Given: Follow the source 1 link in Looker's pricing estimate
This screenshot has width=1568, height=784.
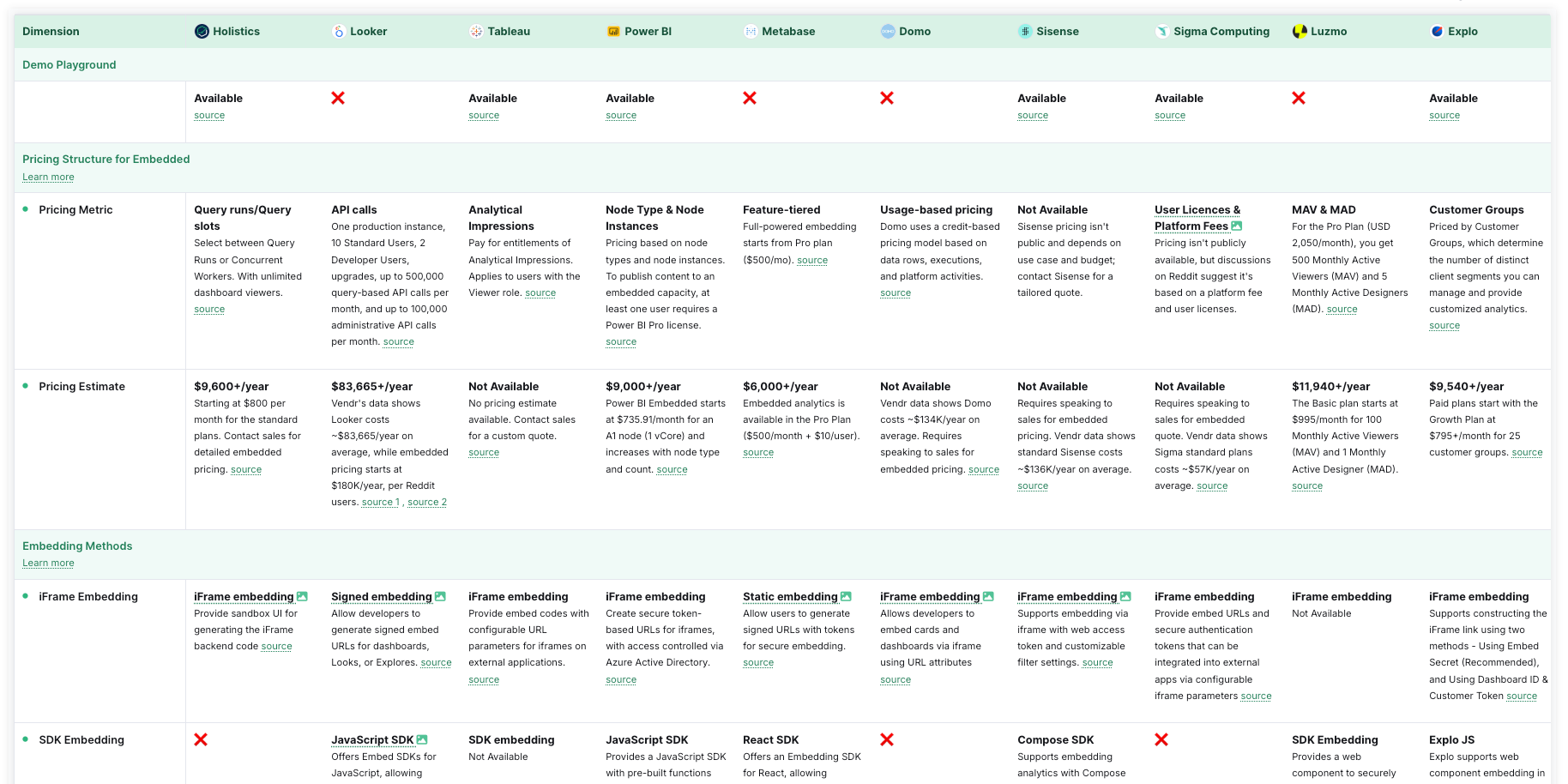Looking at the screenshot, I should point(380,502).
